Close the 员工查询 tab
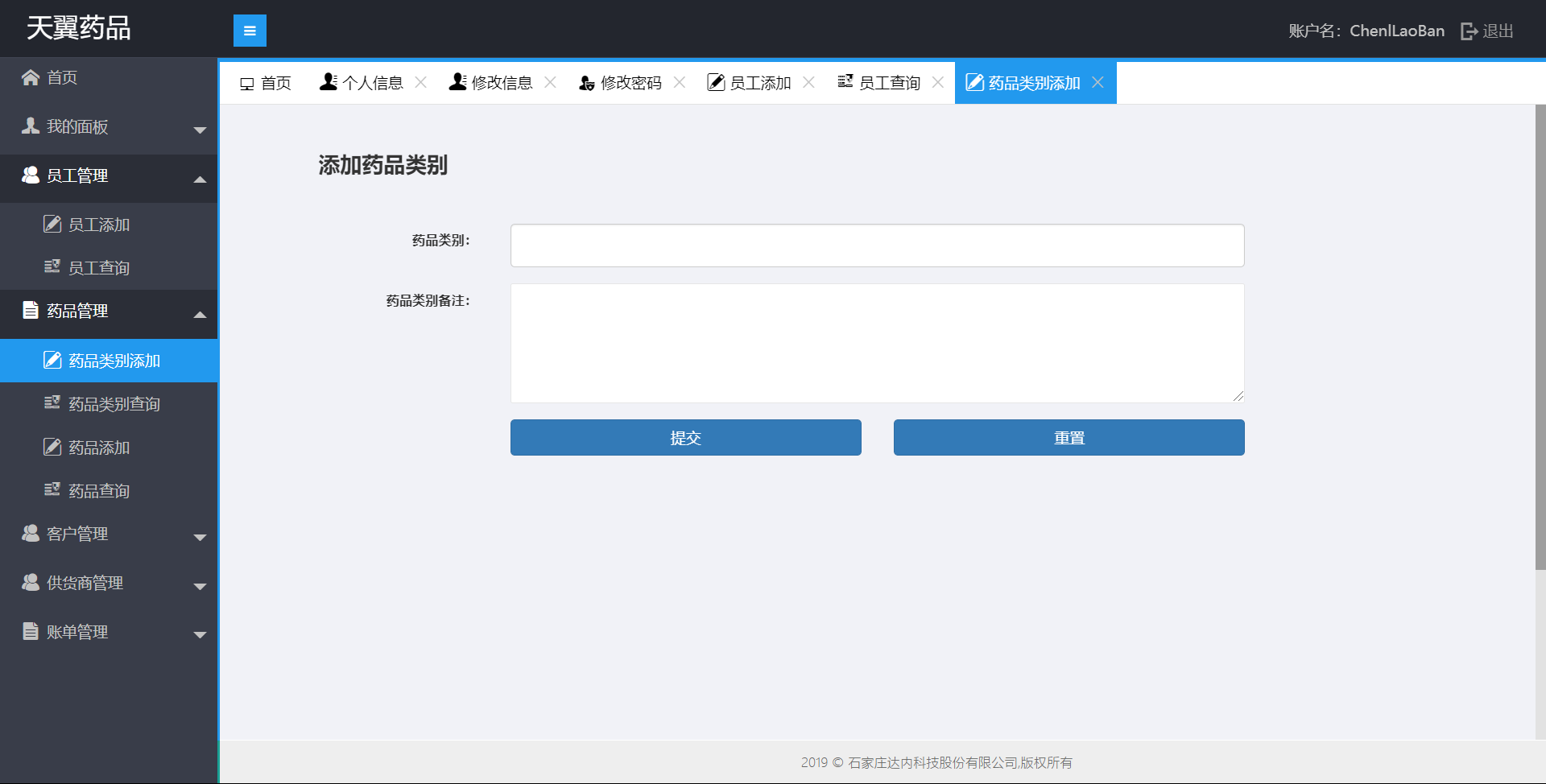 tap(937, 82)
